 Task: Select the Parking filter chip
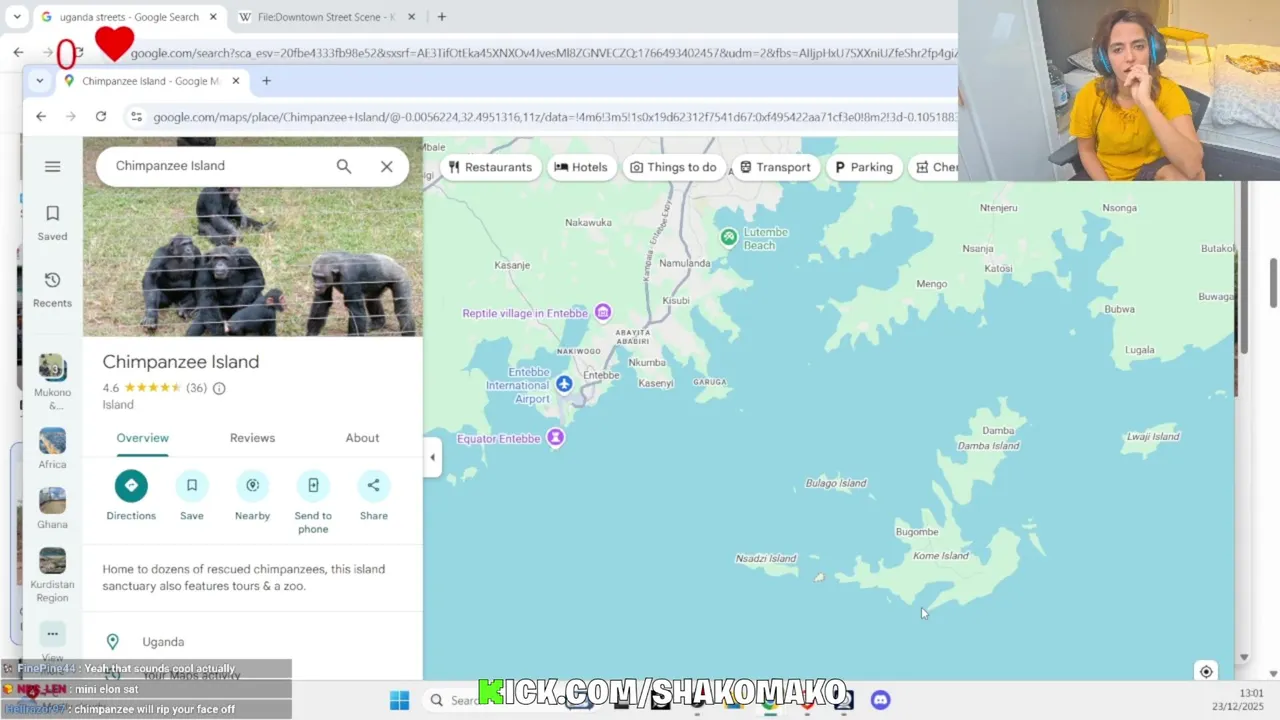863,167
